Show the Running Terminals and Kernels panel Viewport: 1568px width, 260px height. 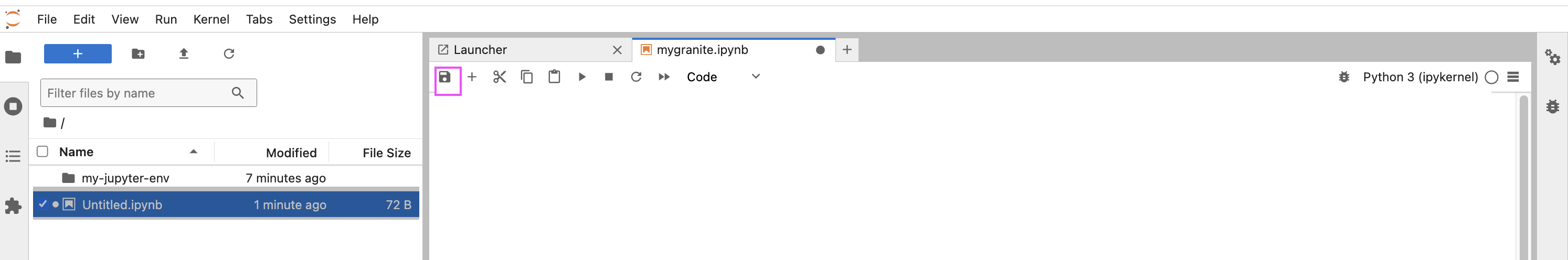click(x=13, y=107)
